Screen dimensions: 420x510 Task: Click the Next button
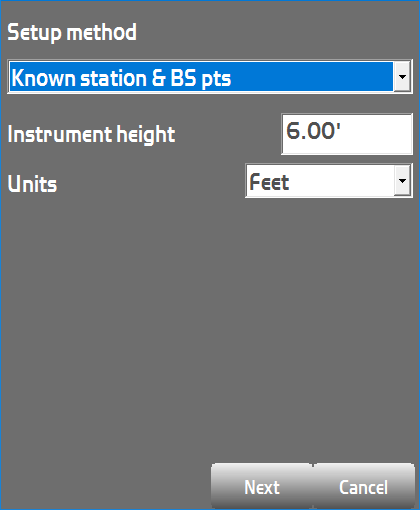262,486
